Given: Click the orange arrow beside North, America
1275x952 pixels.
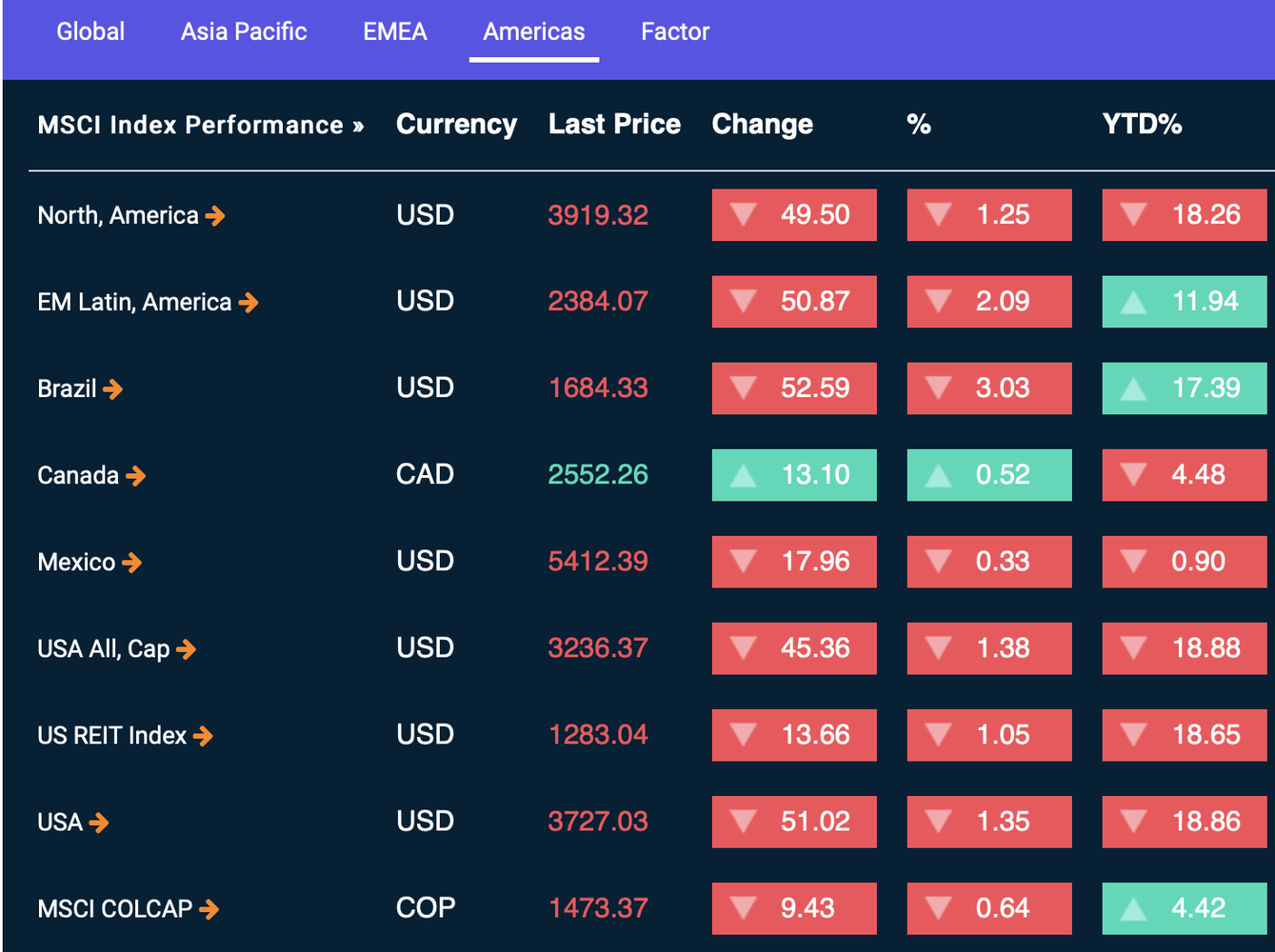Looking at the screenshot, I should [215, 216].
